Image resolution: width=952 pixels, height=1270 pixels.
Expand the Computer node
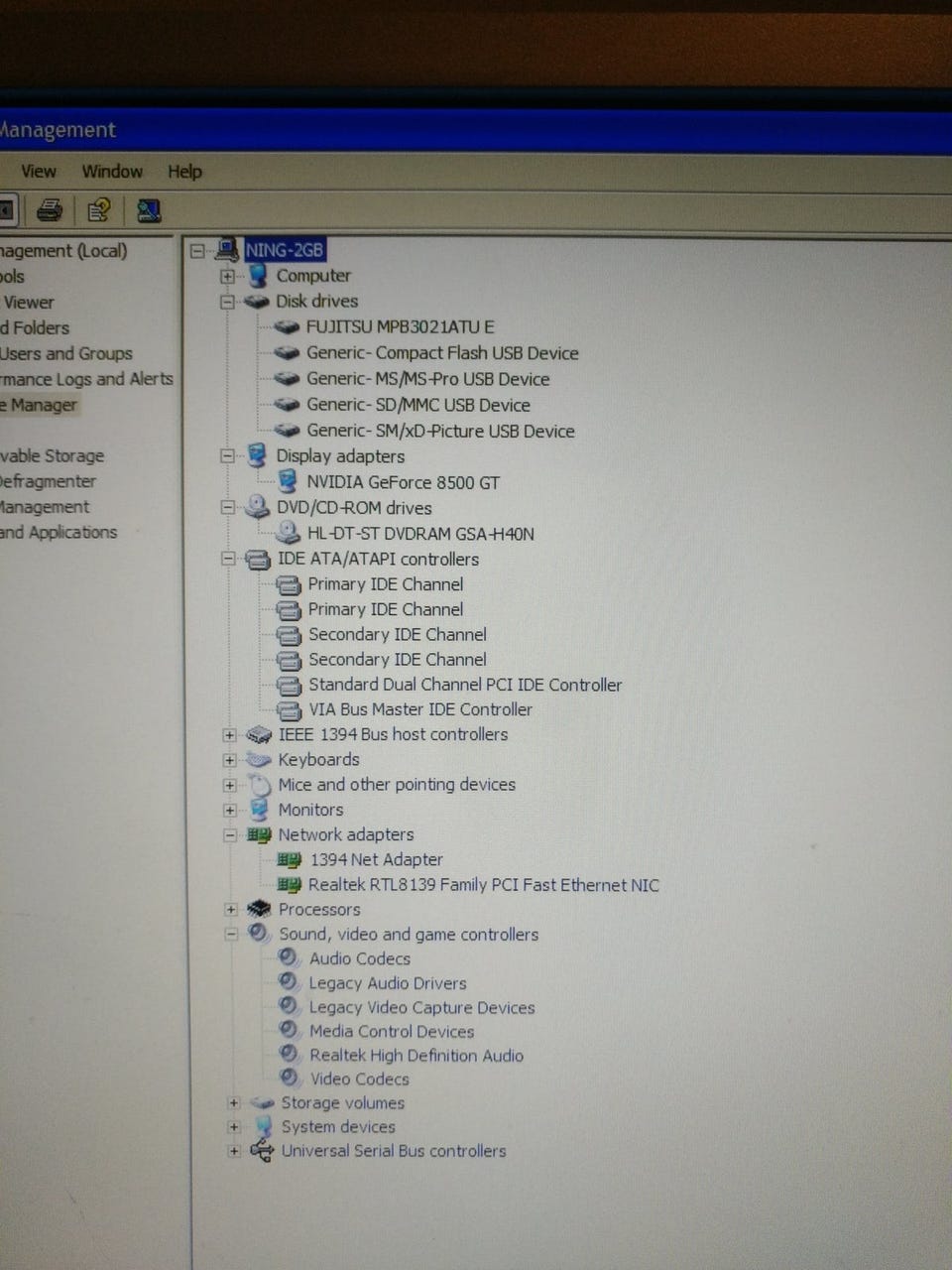point(228,277)
